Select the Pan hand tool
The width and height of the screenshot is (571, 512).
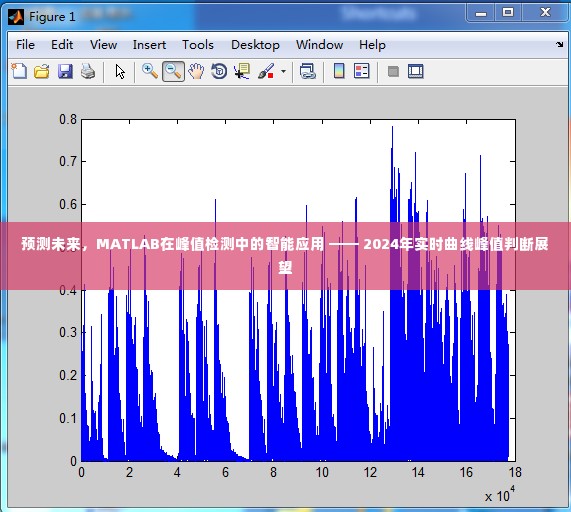coord(196,71)
